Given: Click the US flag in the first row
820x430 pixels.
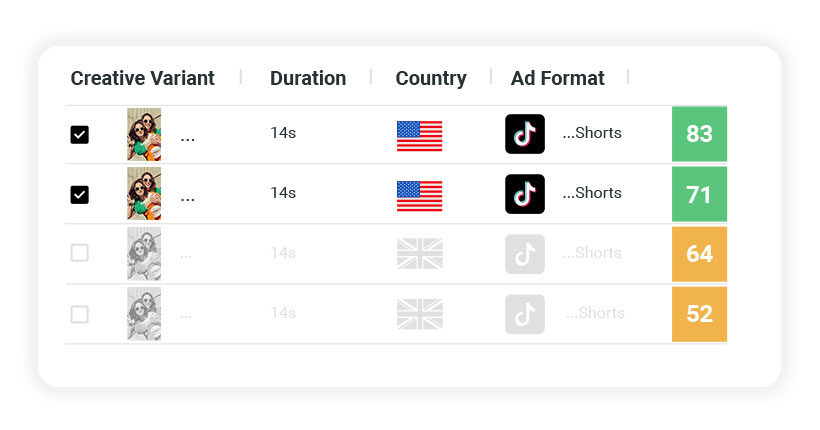Looking at the screenshot, I should coord(419,135).
